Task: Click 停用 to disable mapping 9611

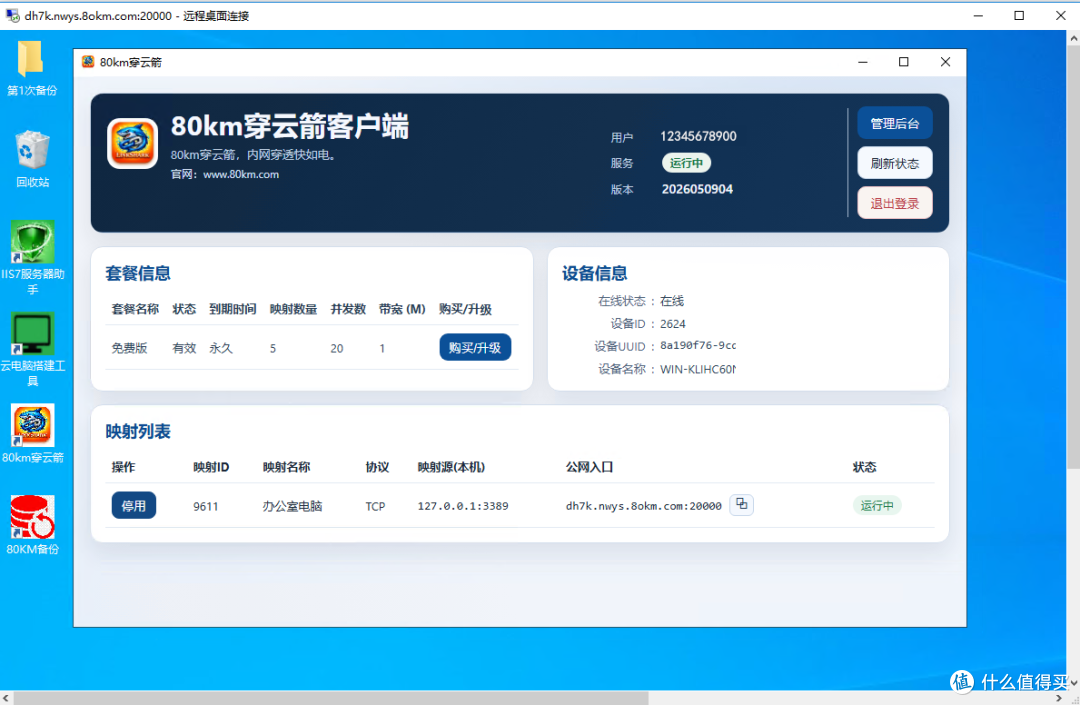Action: point(134,506)
